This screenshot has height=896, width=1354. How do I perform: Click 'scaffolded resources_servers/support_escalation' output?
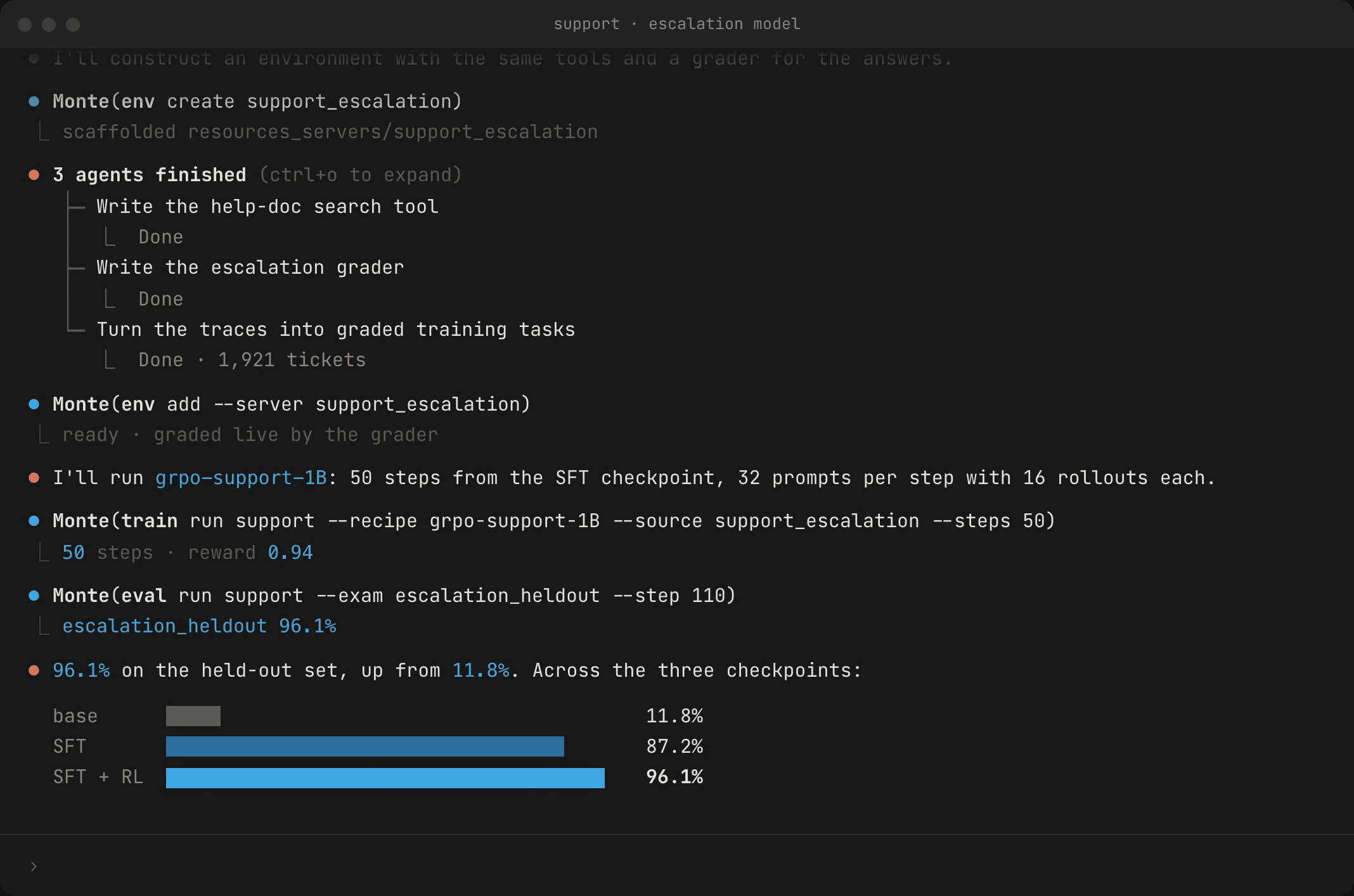(330, 132)
